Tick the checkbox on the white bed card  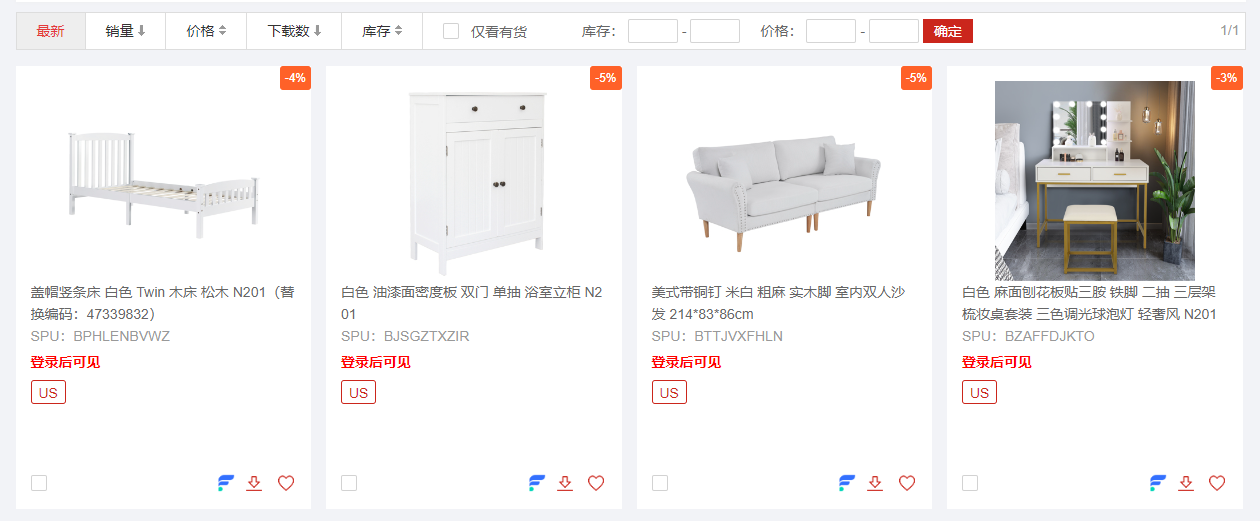pyautogui.click(x=39, y=483)
